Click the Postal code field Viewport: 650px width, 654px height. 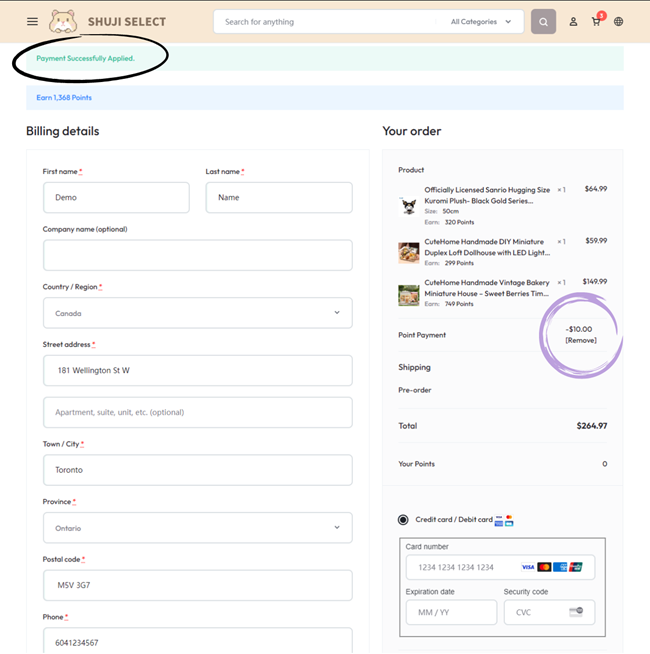(x=198, y=585)
